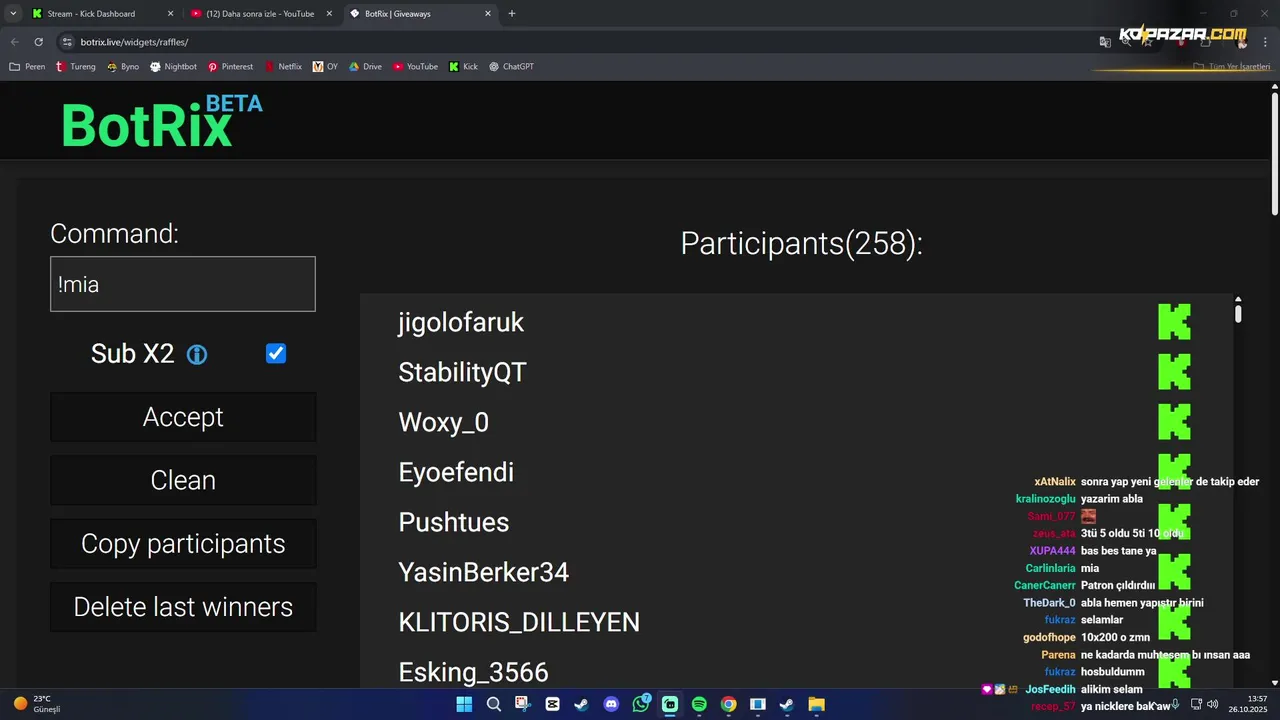Open the Netflix bookmark
This screenshot has height=720, width=1280.
tap(283, 67)
